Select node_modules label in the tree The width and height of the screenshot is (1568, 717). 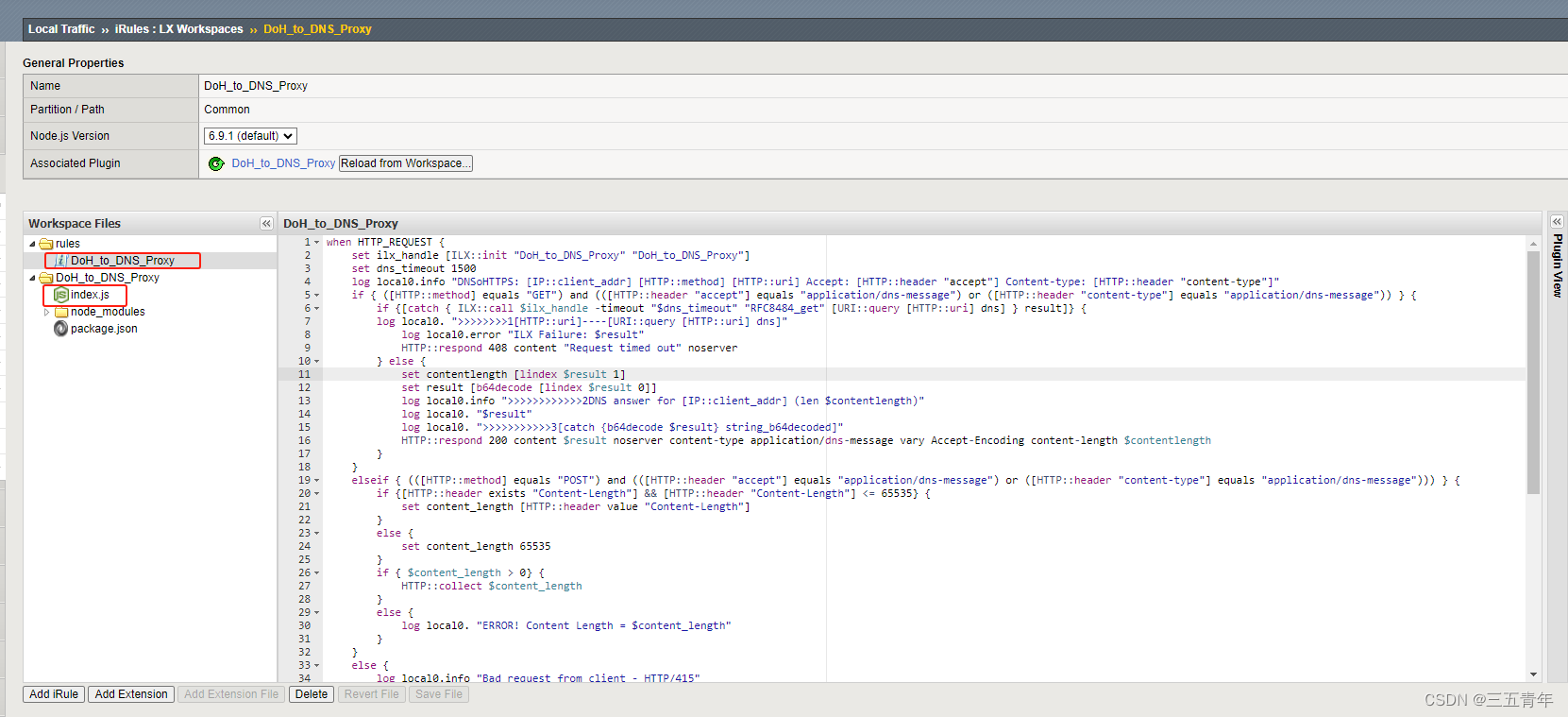pyautogui.click(x=108, y=312)
